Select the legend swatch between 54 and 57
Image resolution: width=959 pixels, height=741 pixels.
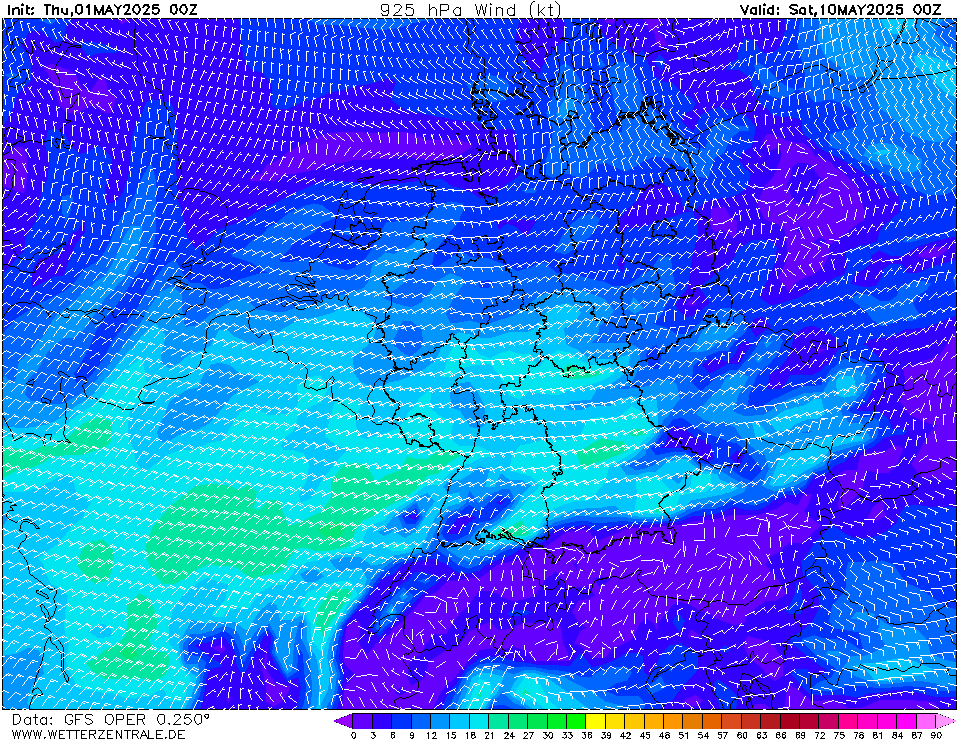(x=713, y=721)
